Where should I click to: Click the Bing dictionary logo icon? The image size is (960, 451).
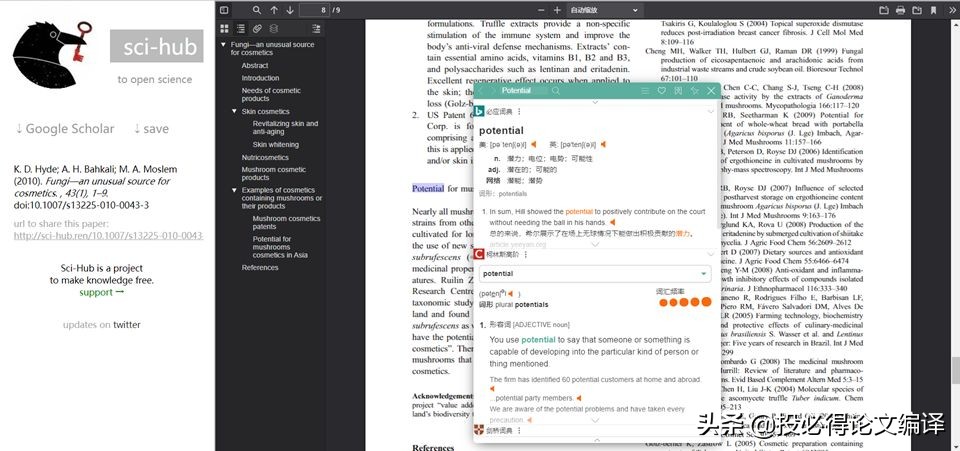point(479,111)
